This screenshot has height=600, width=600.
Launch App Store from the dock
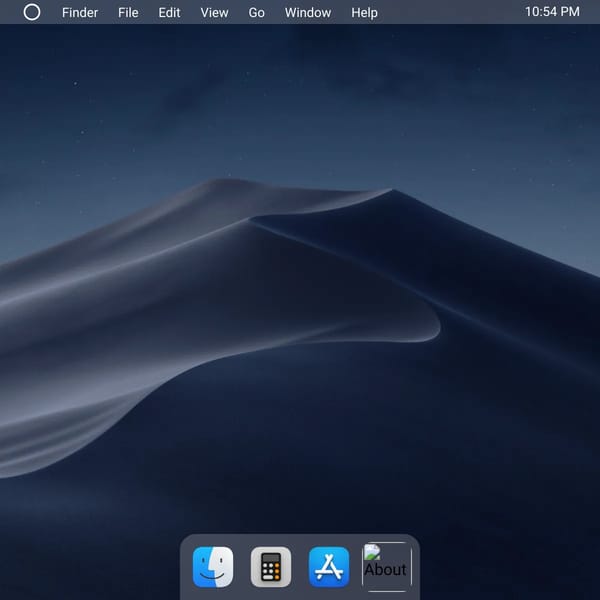329,567
